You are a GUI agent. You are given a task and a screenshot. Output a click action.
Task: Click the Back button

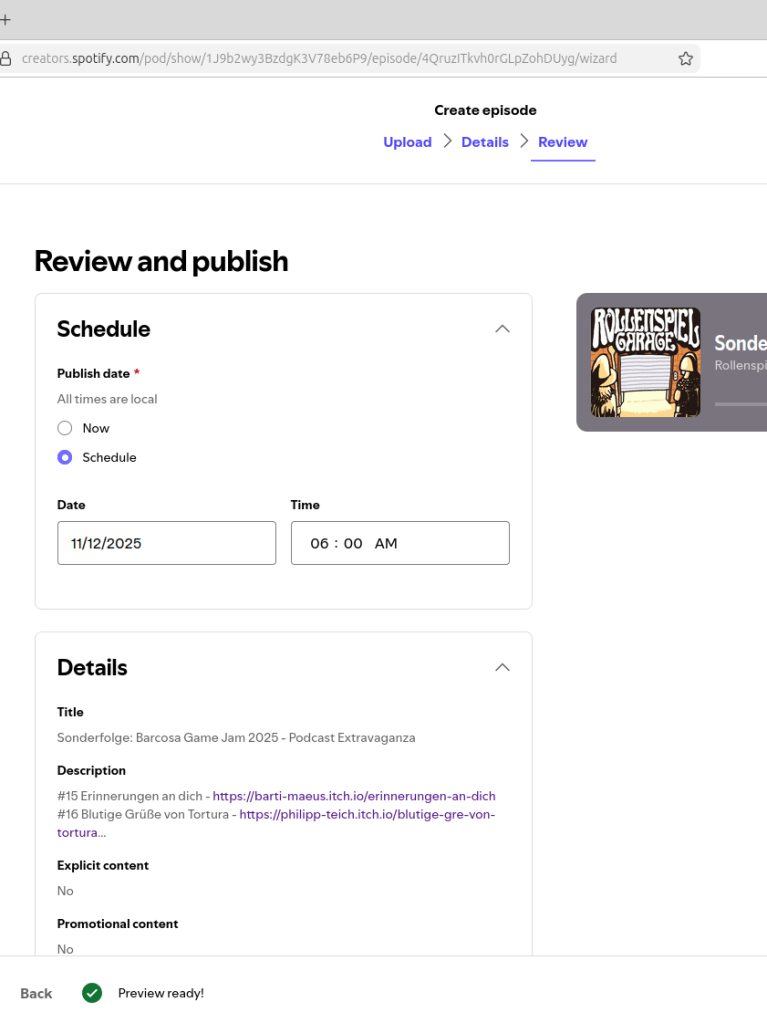(36, 993)
